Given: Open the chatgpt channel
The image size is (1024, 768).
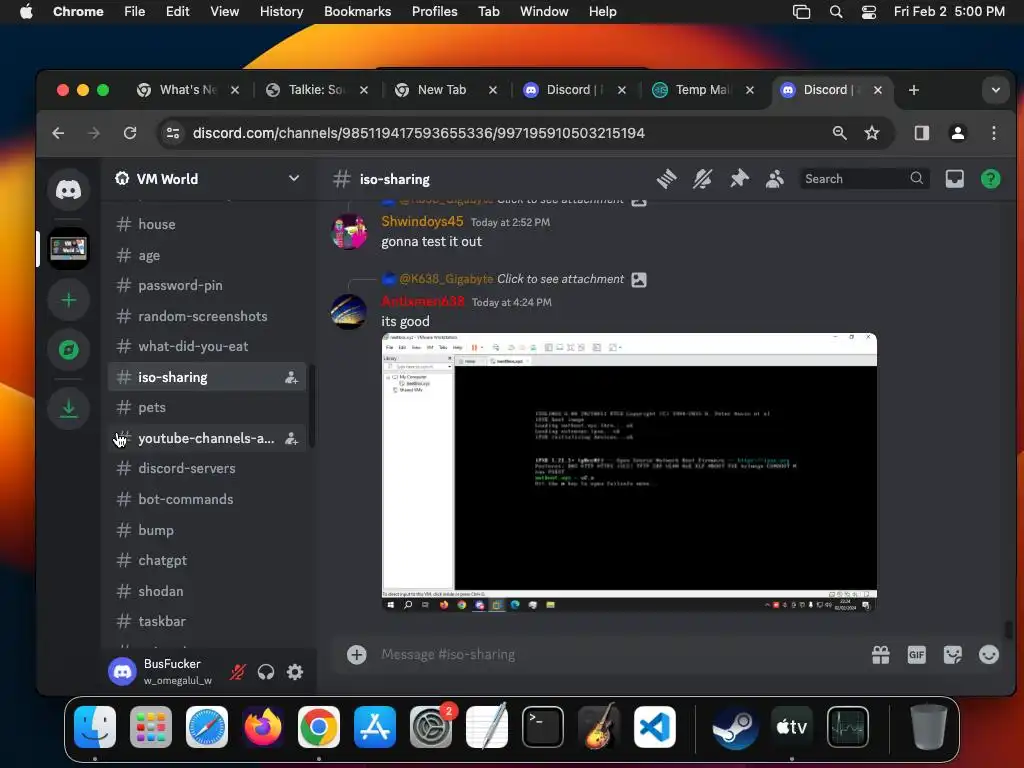Looking at the screenshot, I should tap(206, 560).
